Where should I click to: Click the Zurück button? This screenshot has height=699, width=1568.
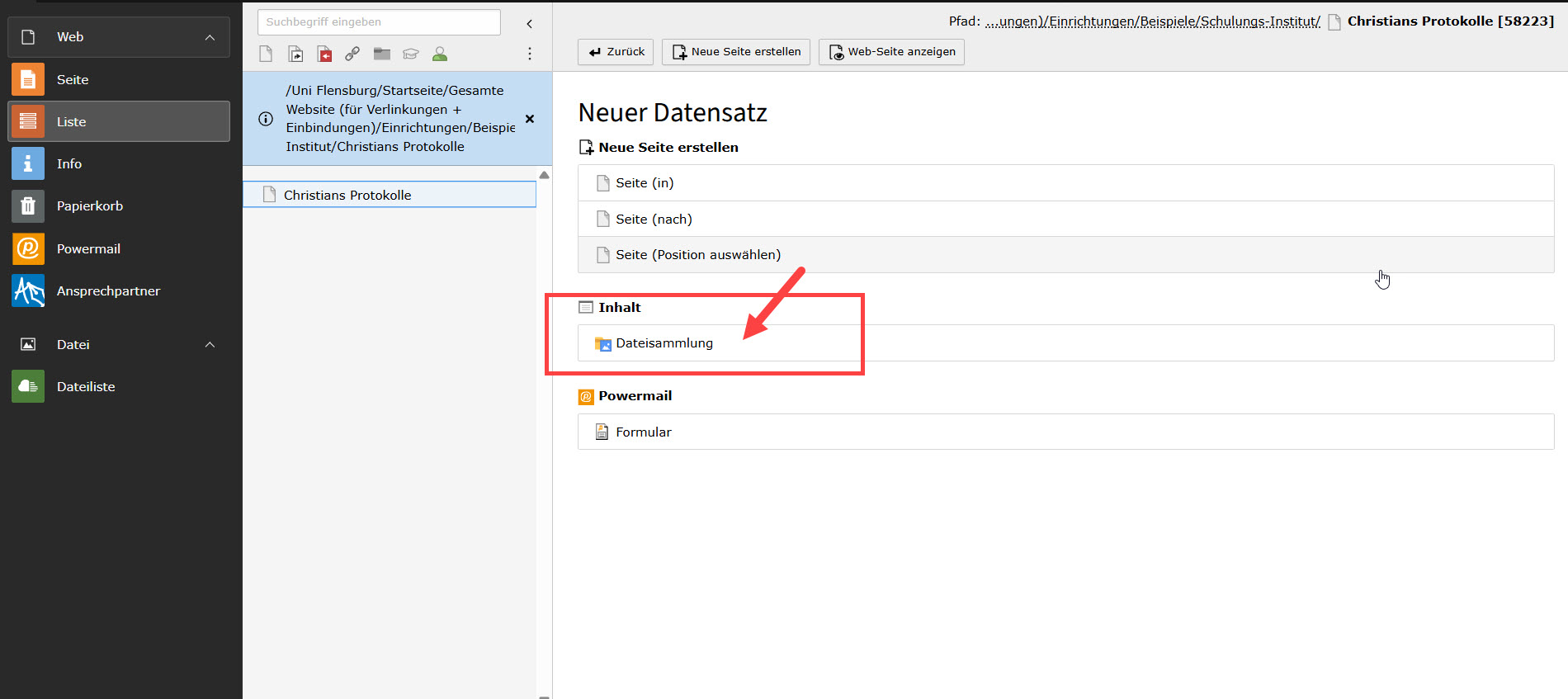(616, 52)
